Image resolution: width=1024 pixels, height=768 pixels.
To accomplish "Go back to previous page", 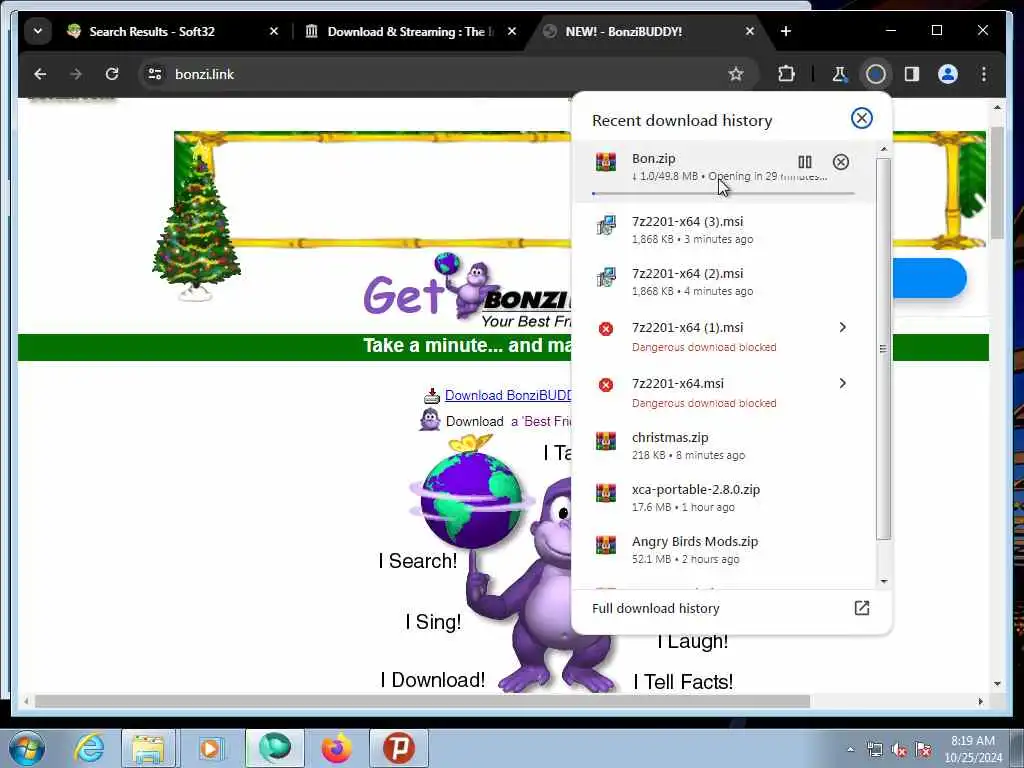I will [40, 74].
